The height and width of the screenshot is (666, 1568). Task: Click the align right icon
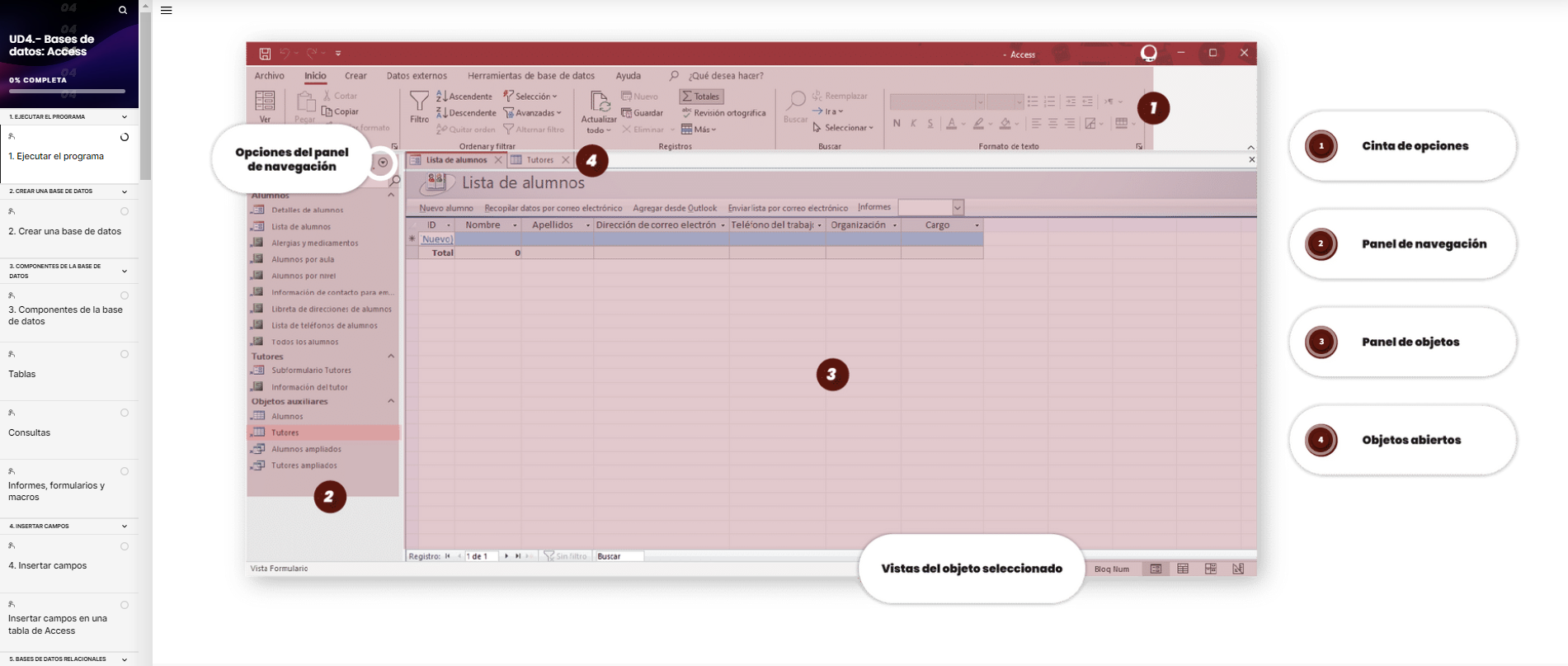(1070, 124)
